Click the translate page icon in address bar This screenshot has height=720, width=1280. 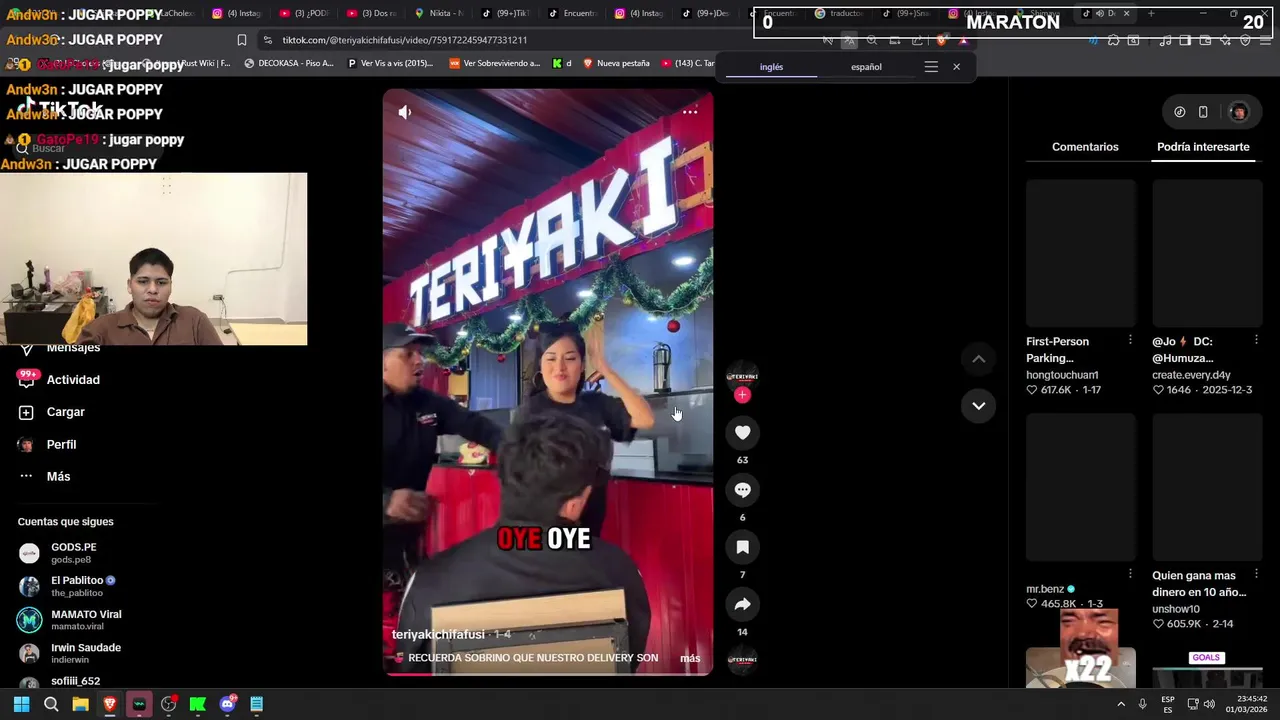click(849, 40)
